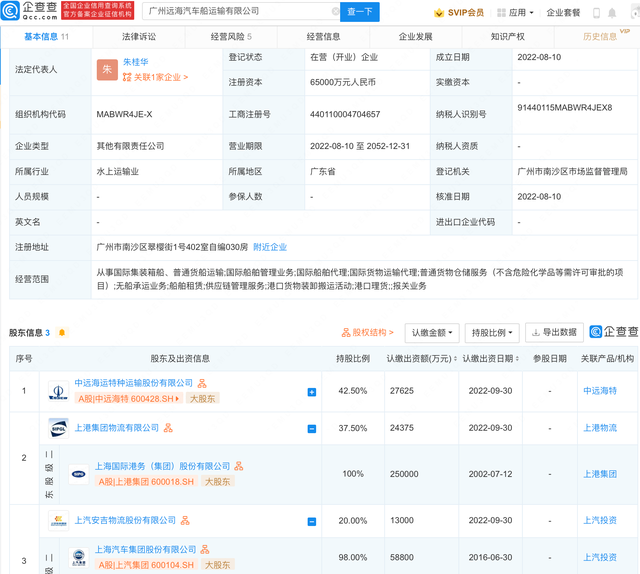Open 股权结构 link
Image resolution: width=640 pixels, height=574 pixels.
tap(373, 333)
